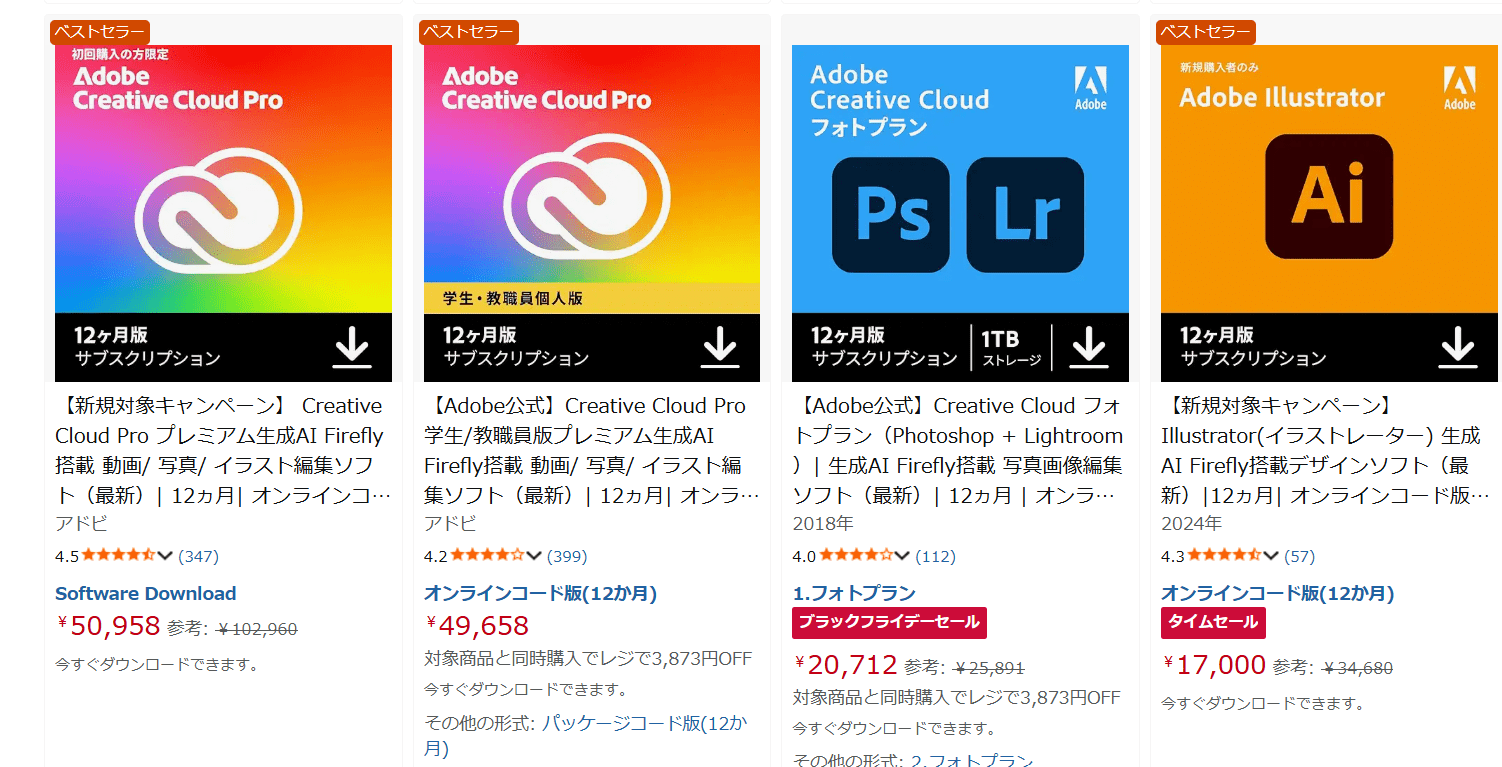Click the ¥20,712 Photo Plan price

click(x=848, y=665)
